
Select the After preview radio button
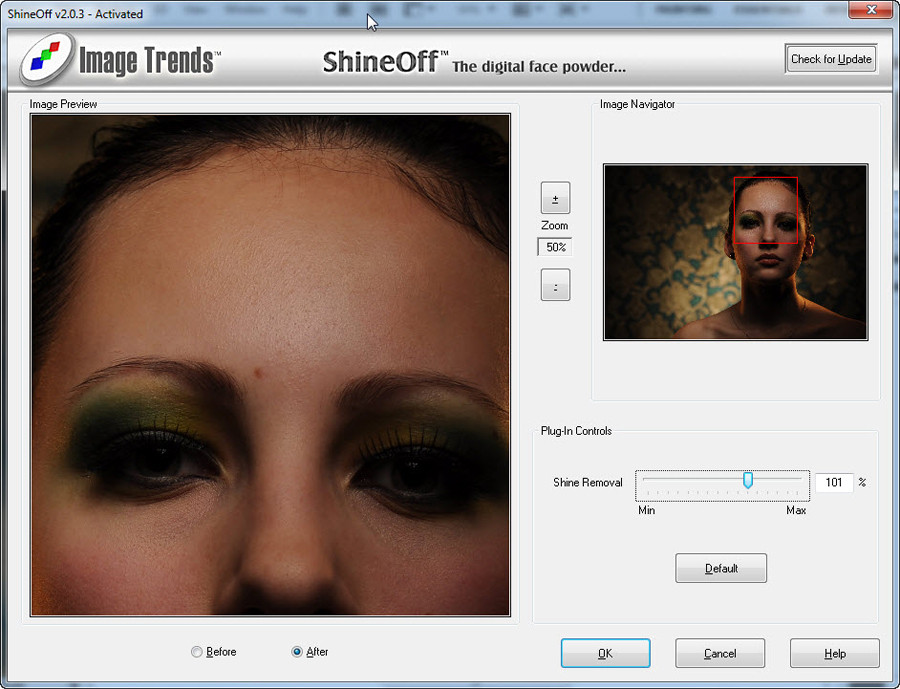297,652
